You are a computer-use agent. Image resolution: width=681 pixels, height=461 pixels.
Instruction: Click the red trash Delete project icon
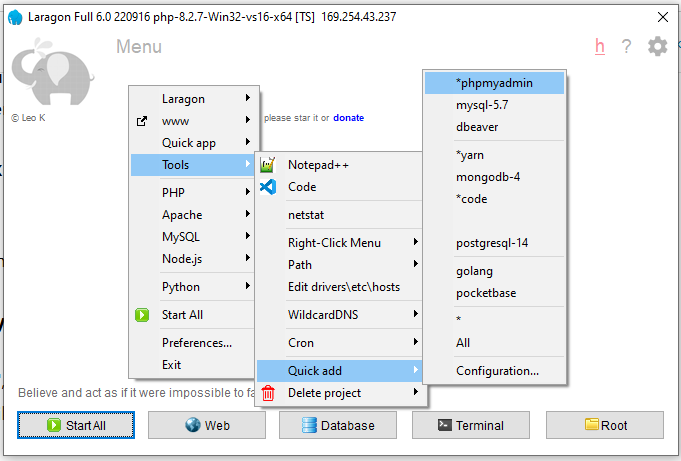[x=268, y=393]
